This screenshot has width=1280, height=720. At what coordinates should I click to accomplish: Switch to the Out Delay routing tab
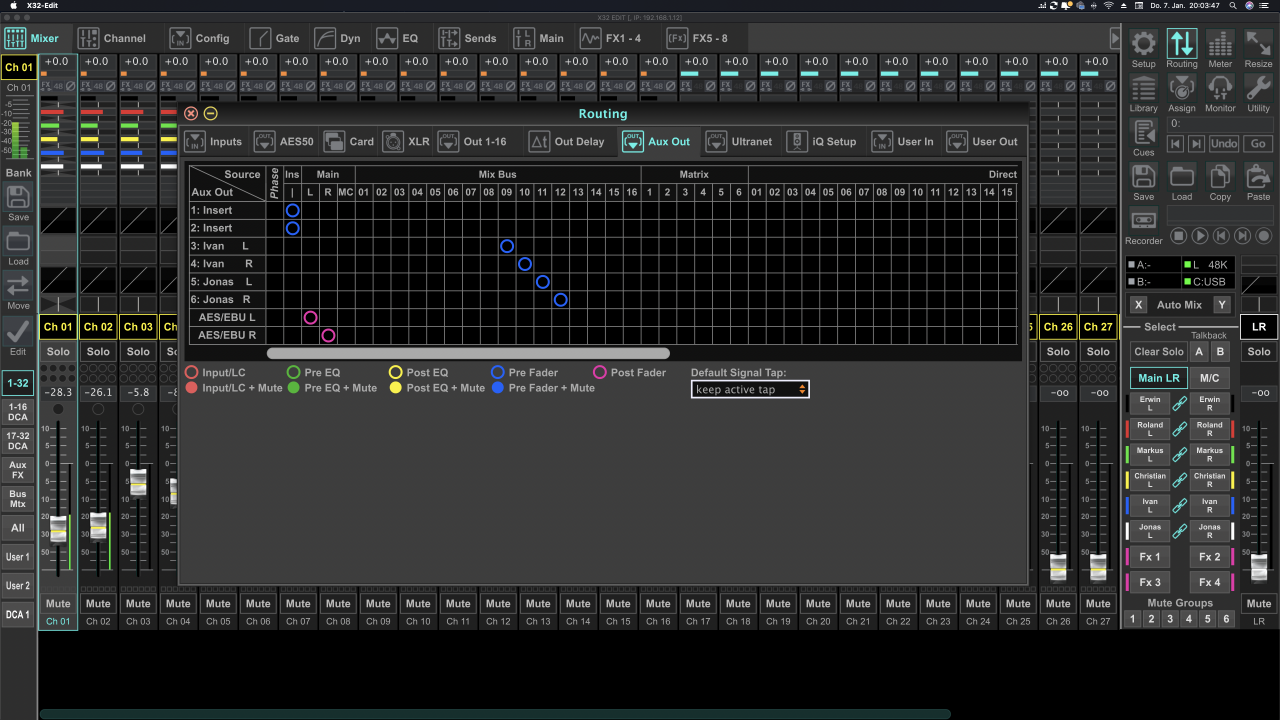click(x=567, y=141)
